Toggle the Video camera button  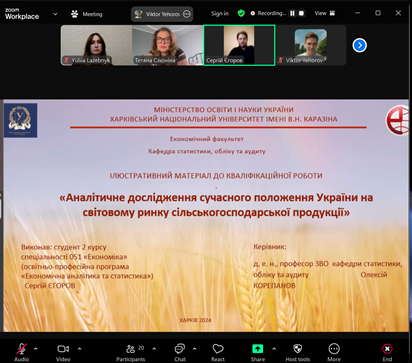tap(63, 349)
